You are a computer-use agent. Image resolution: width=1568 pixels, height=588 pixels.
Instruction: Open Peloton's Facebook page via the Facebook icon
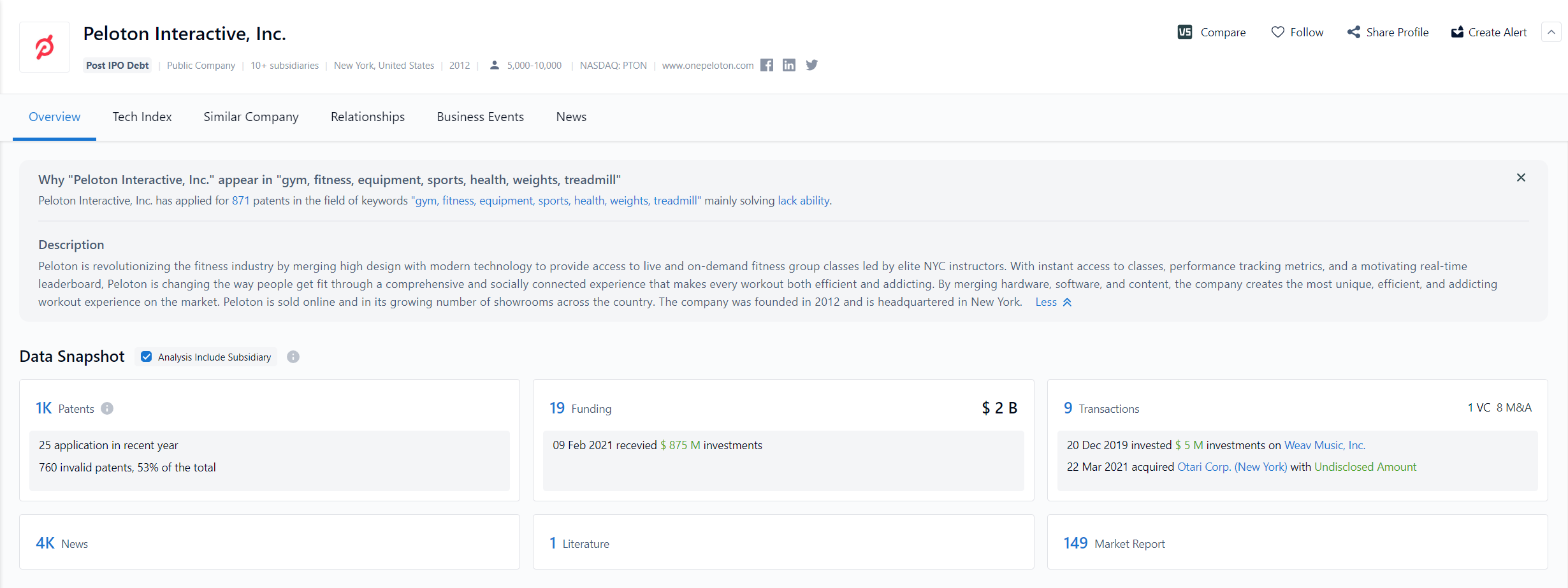(x=767, y=65)
